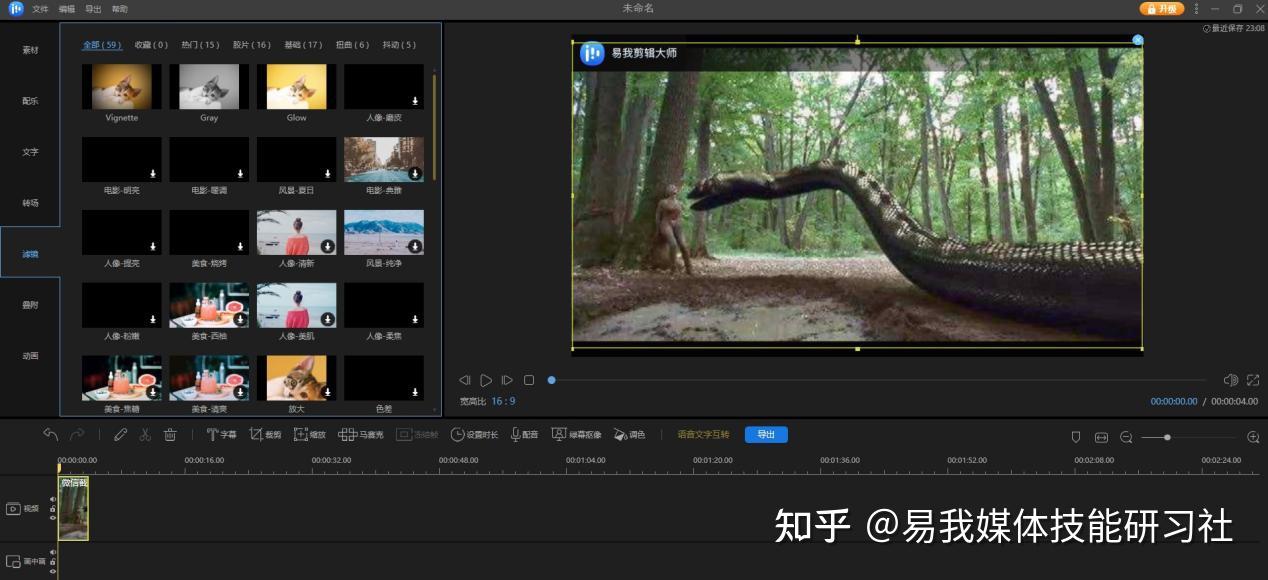Download the 电影-典雅 filter
Image resolution: width=1268 pixels, height=580 pixels.
(x=415, y=174)
